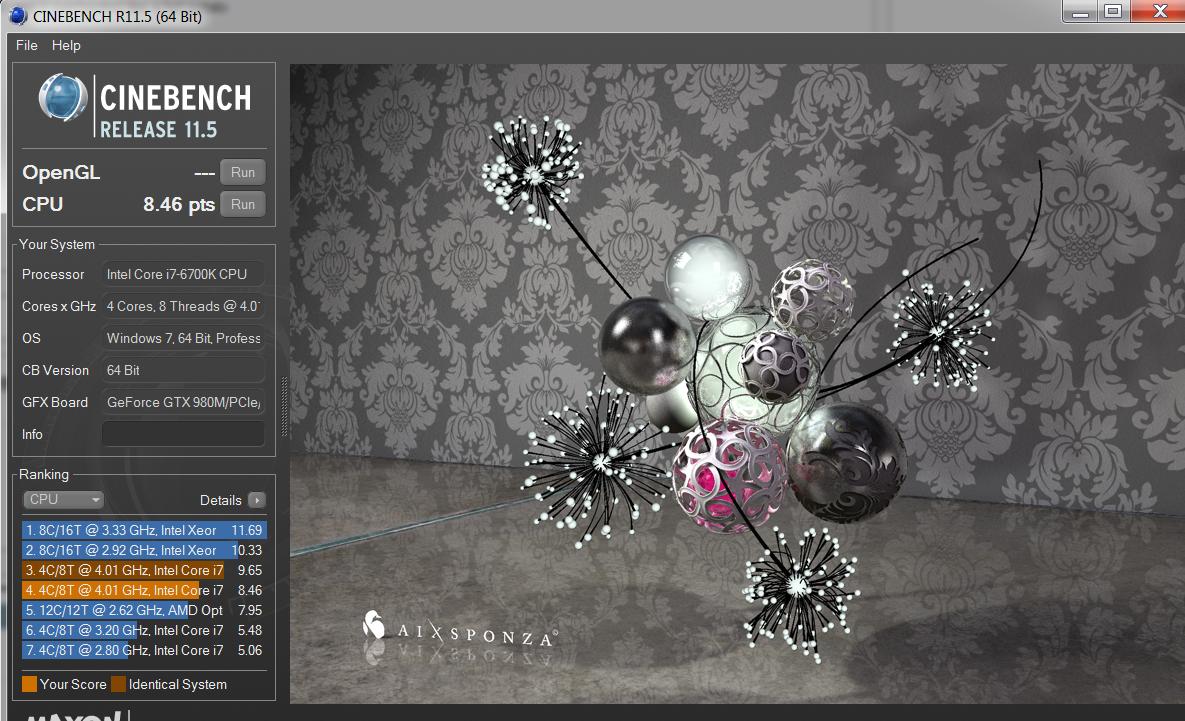Open the CPU ranking dropdown
Viewport: 1185px width, 721px height.
tap(63, 500)
